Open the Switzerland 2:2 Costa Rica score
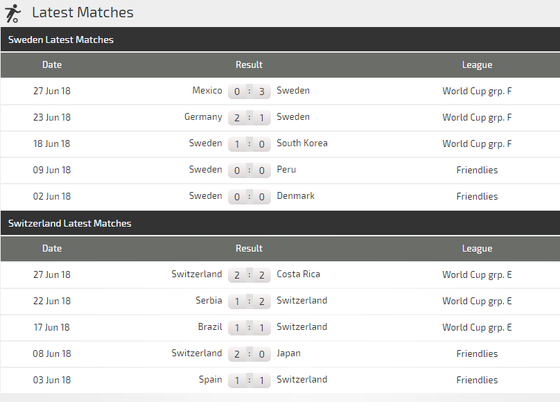 (249, 275)
